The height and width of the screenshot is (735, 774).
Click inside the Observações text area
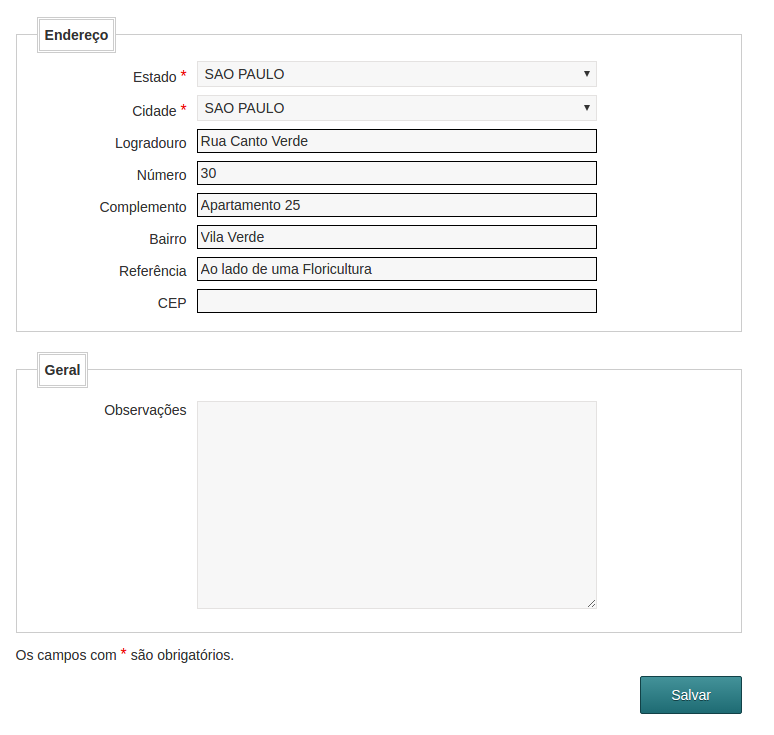[x=396, y=504]
